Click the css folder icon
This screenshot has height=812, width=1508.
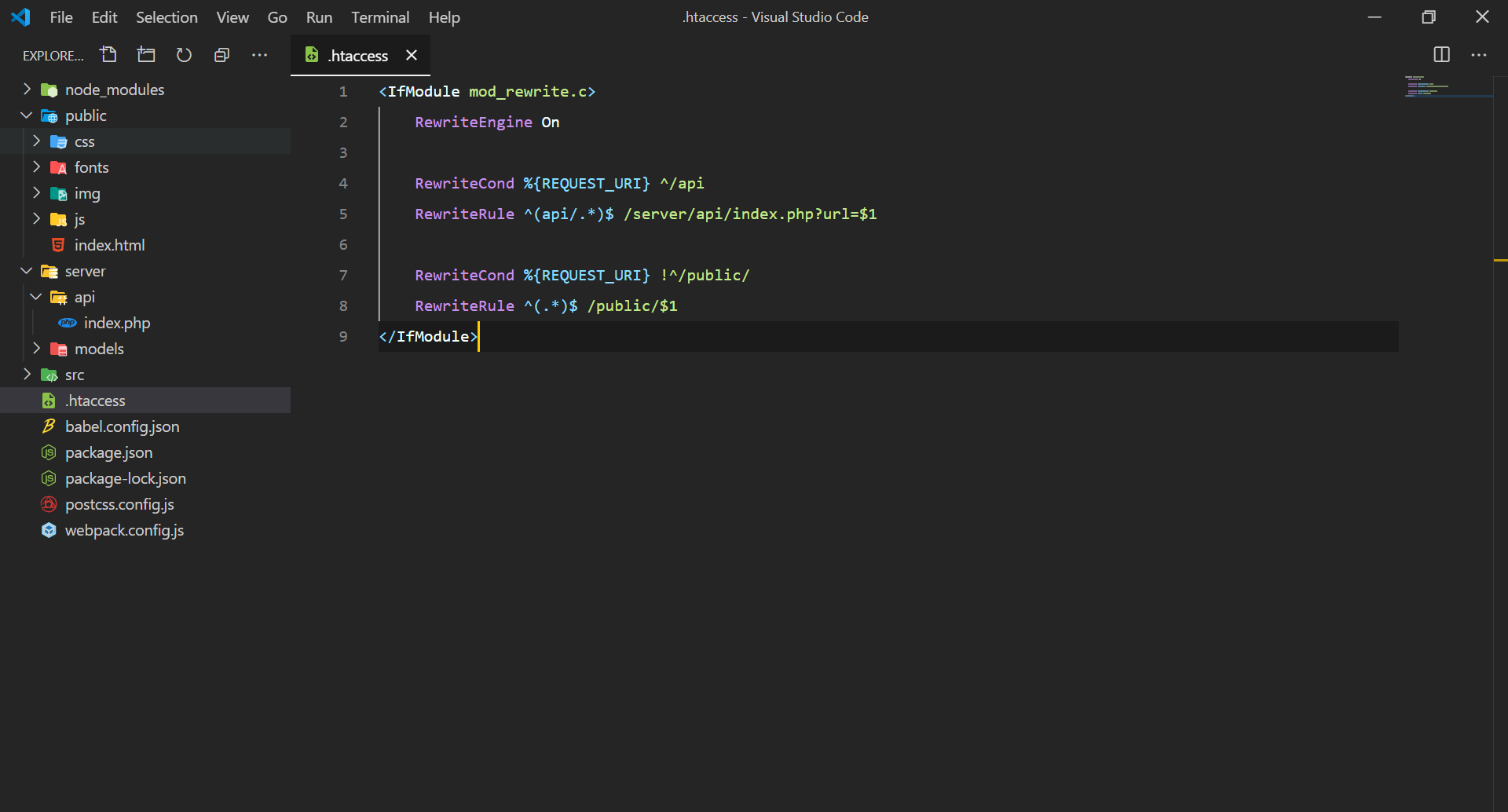(x=58, y=141)
